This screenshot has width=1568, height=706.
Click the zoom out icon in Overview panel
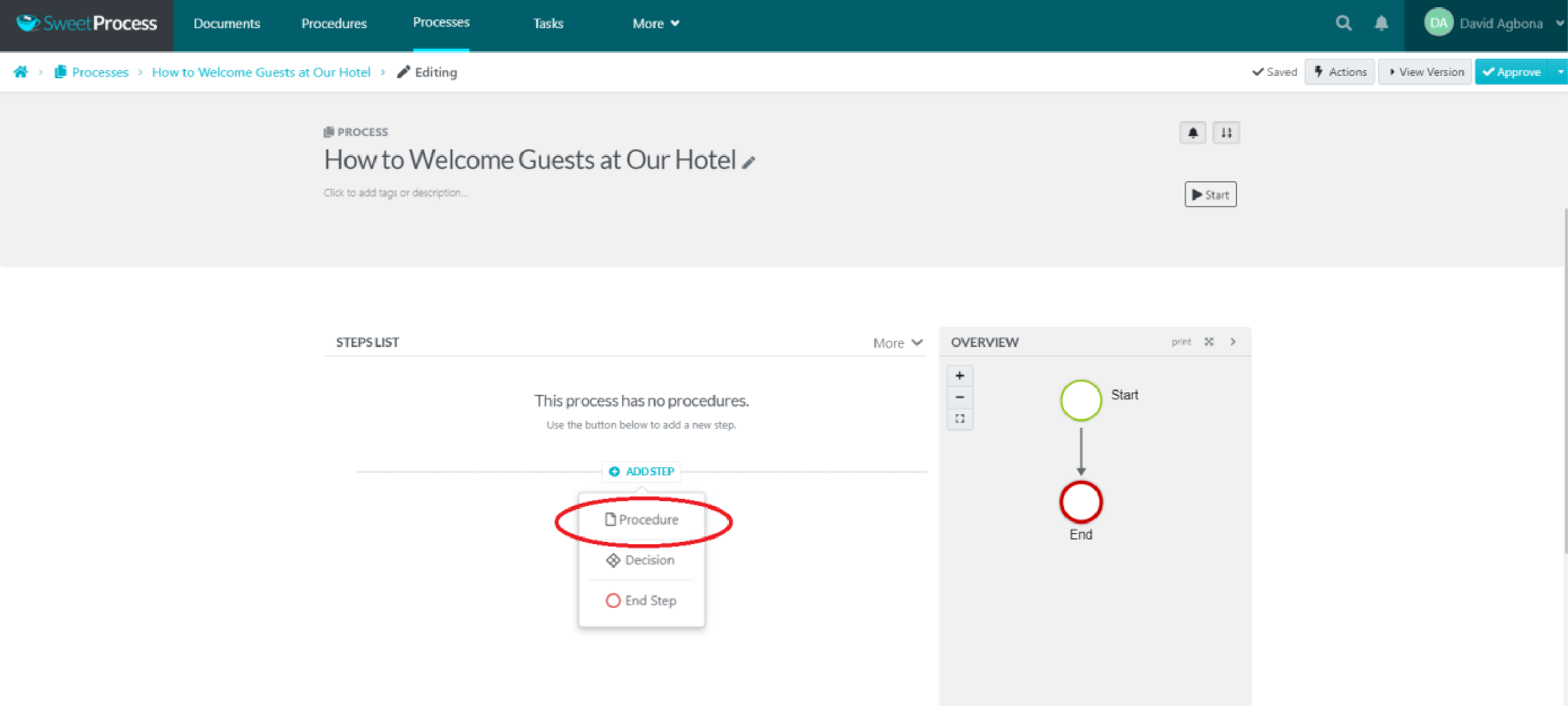coord(959,397)
